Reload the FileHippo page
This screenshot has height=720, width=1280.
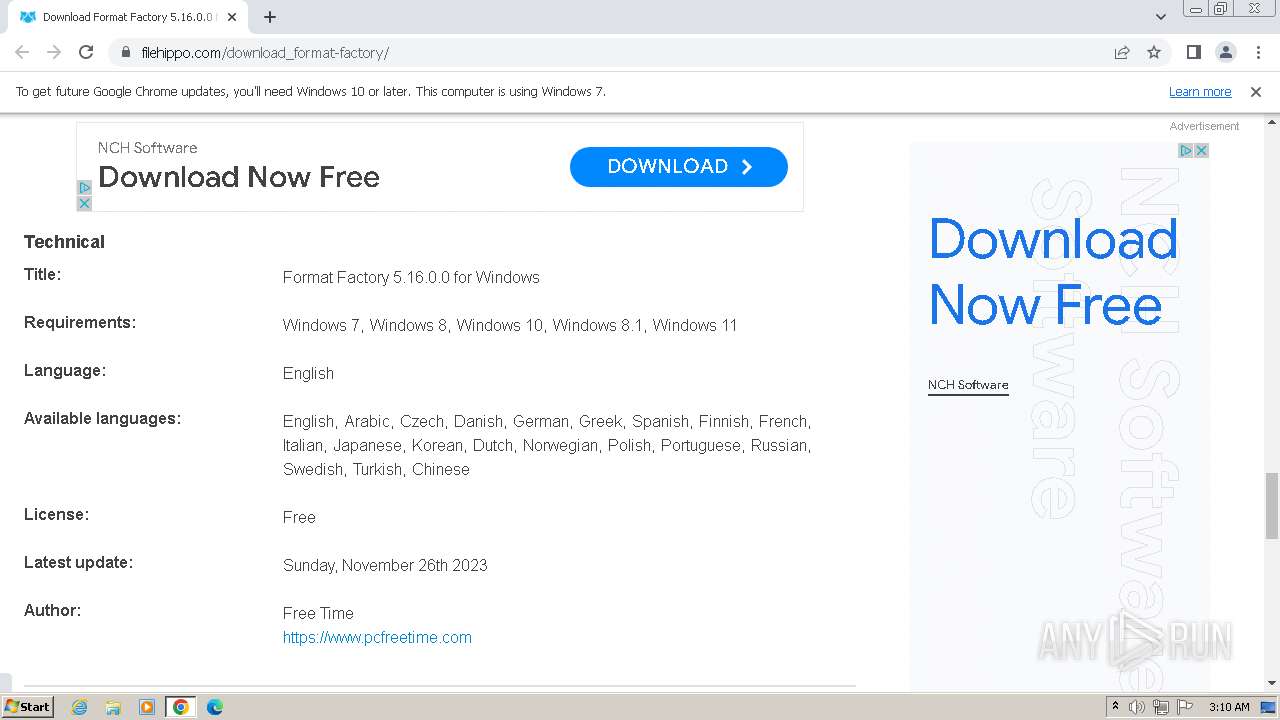point(86,52)
